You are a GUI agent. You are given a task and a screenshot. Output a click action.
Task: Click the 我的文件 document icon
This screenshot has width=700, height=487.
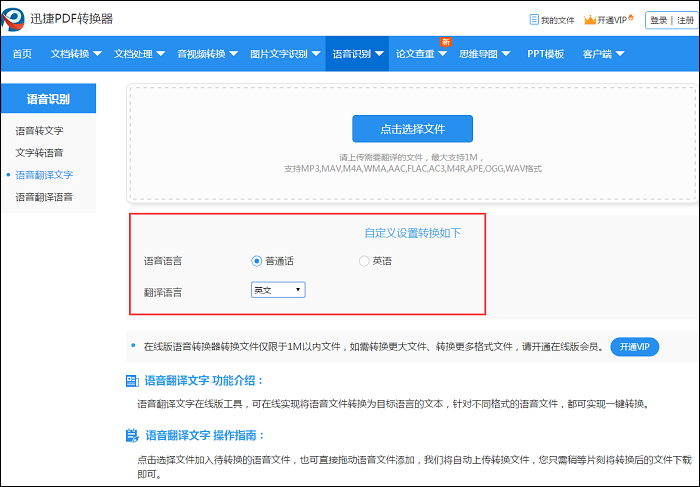coord(532,20)
